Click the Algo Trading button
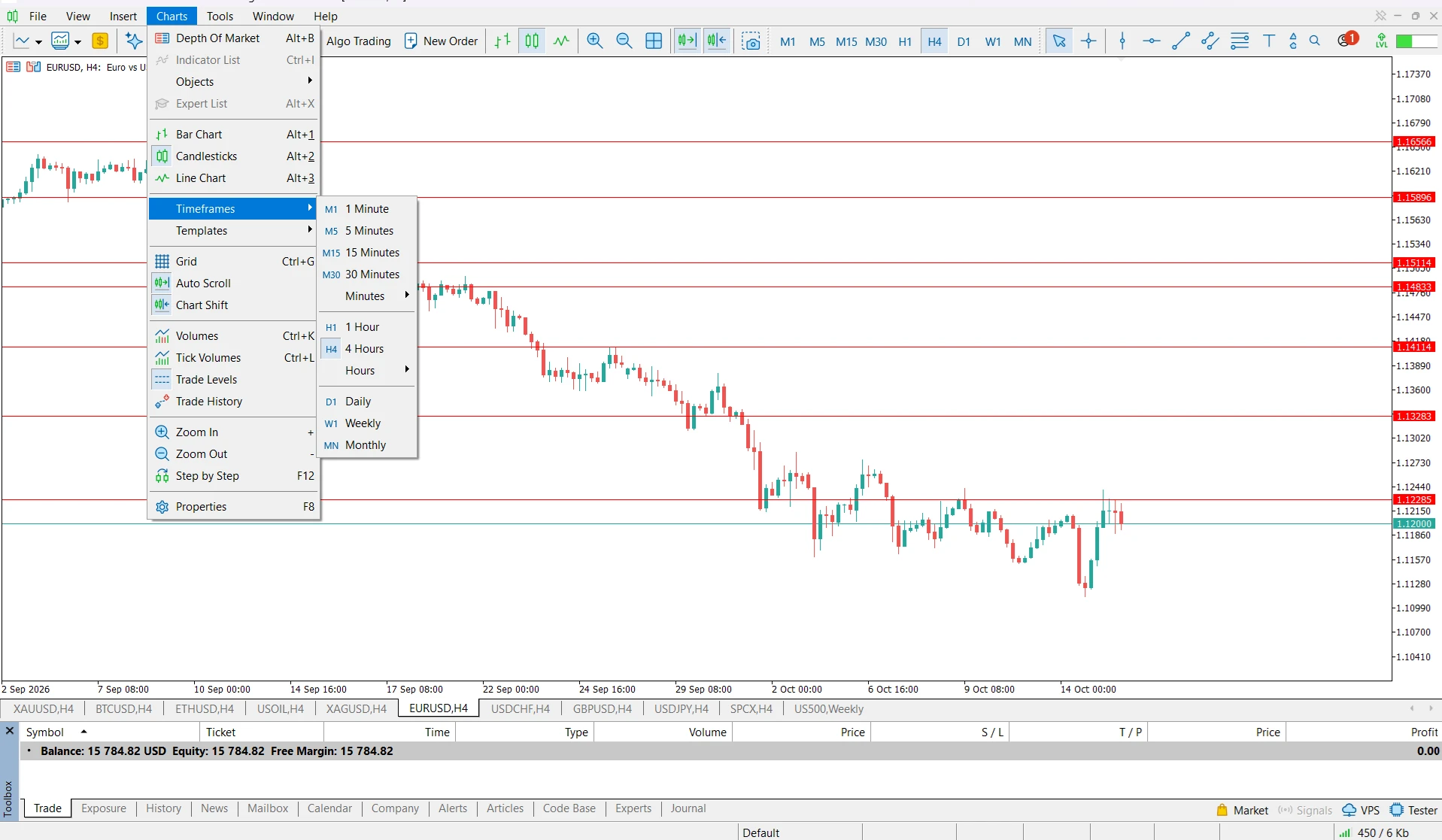The width and height of the screenshot is (1442, 840). (x=359, y=41)
